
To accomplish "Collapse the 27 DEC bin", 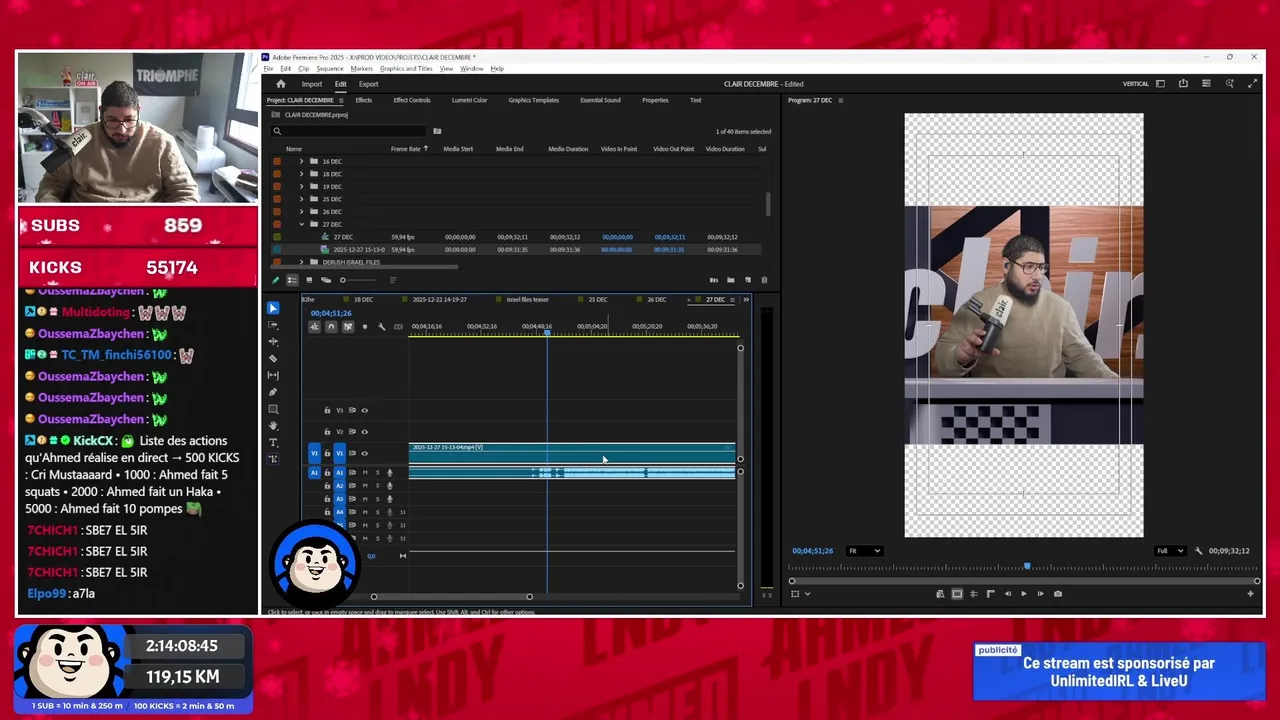I will coord(302,224).
